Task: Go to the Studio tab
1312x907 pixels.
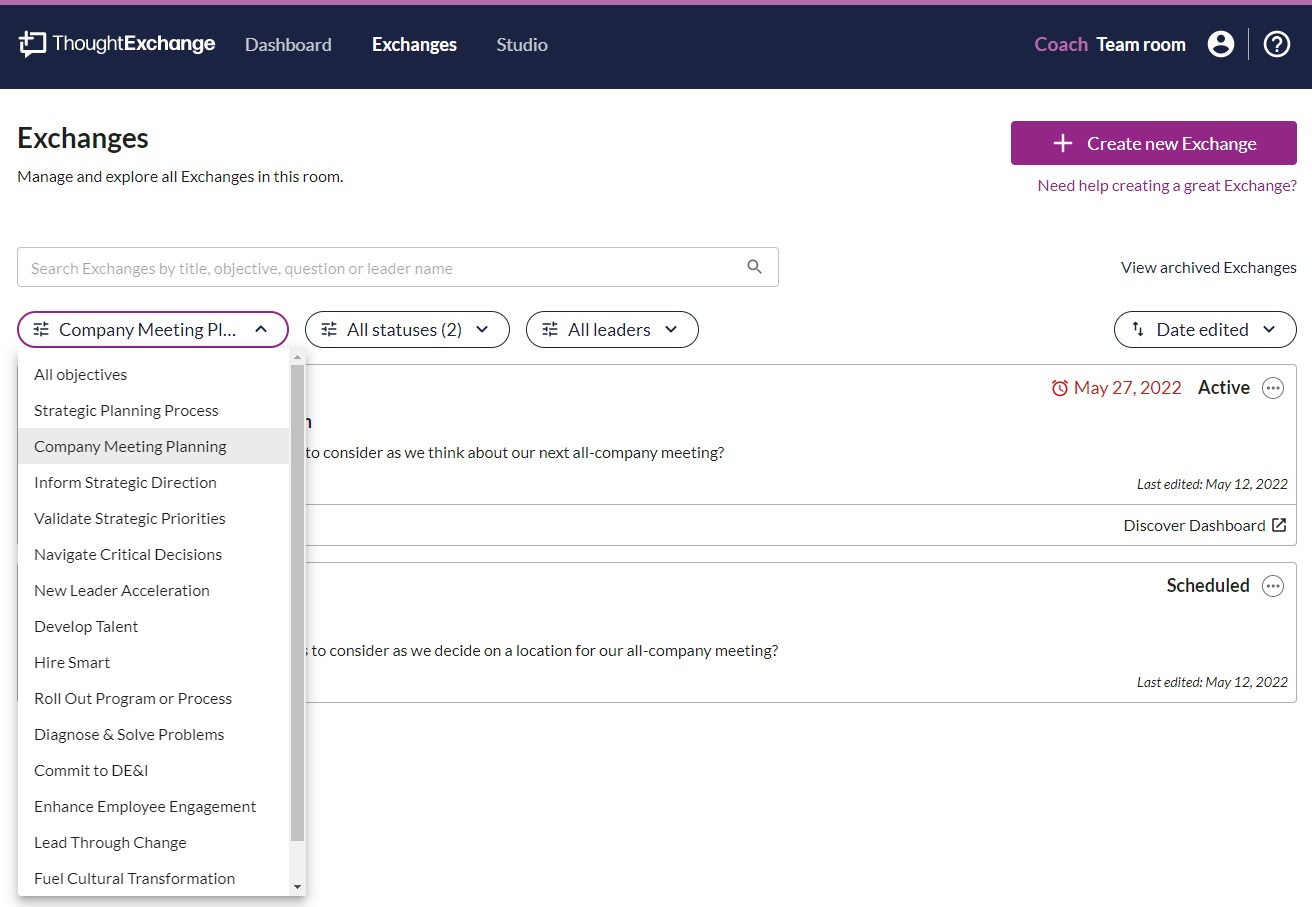Action: point(522,44)
